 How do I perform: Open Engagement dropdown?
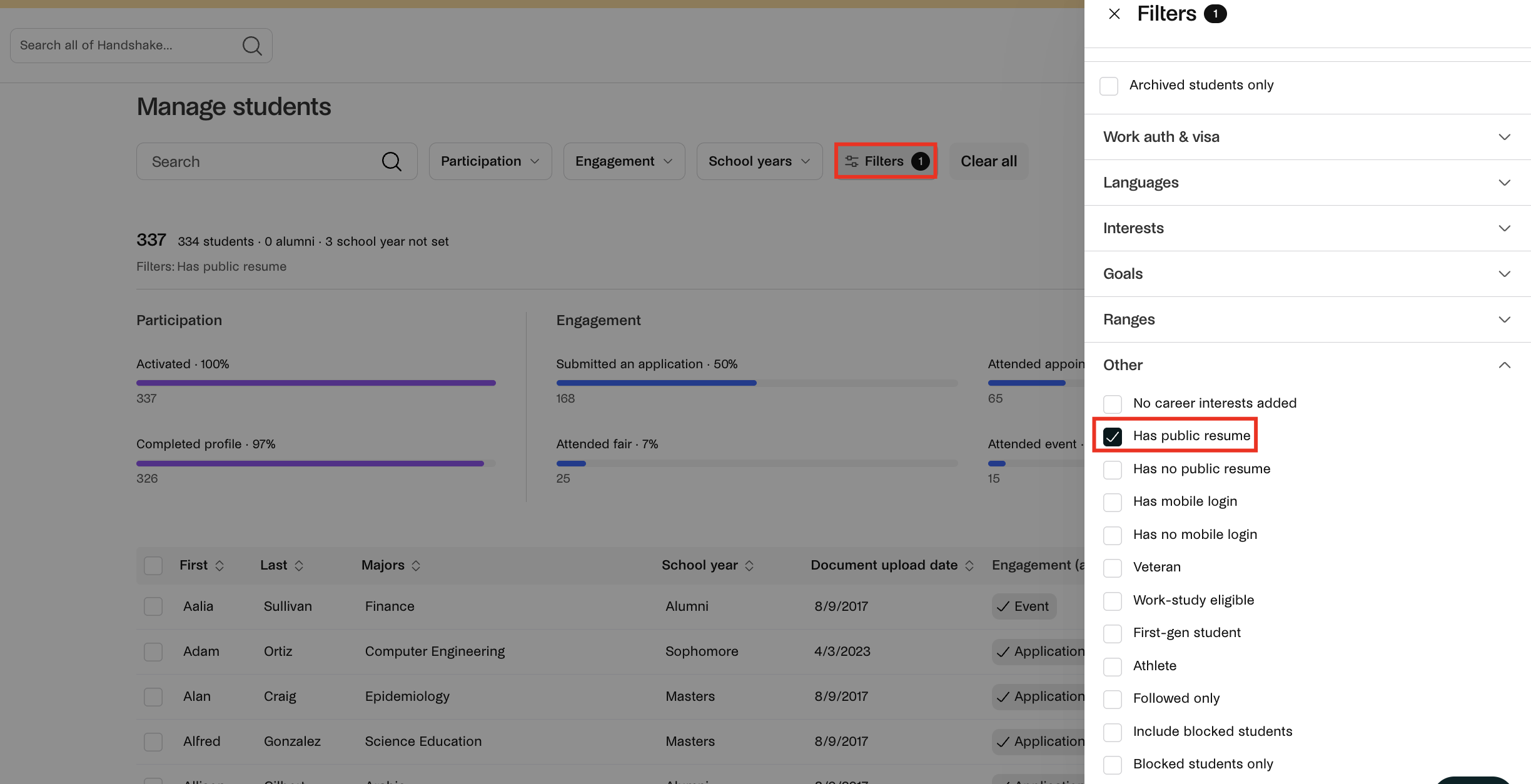pyautogui.click(x=624, y=161)
